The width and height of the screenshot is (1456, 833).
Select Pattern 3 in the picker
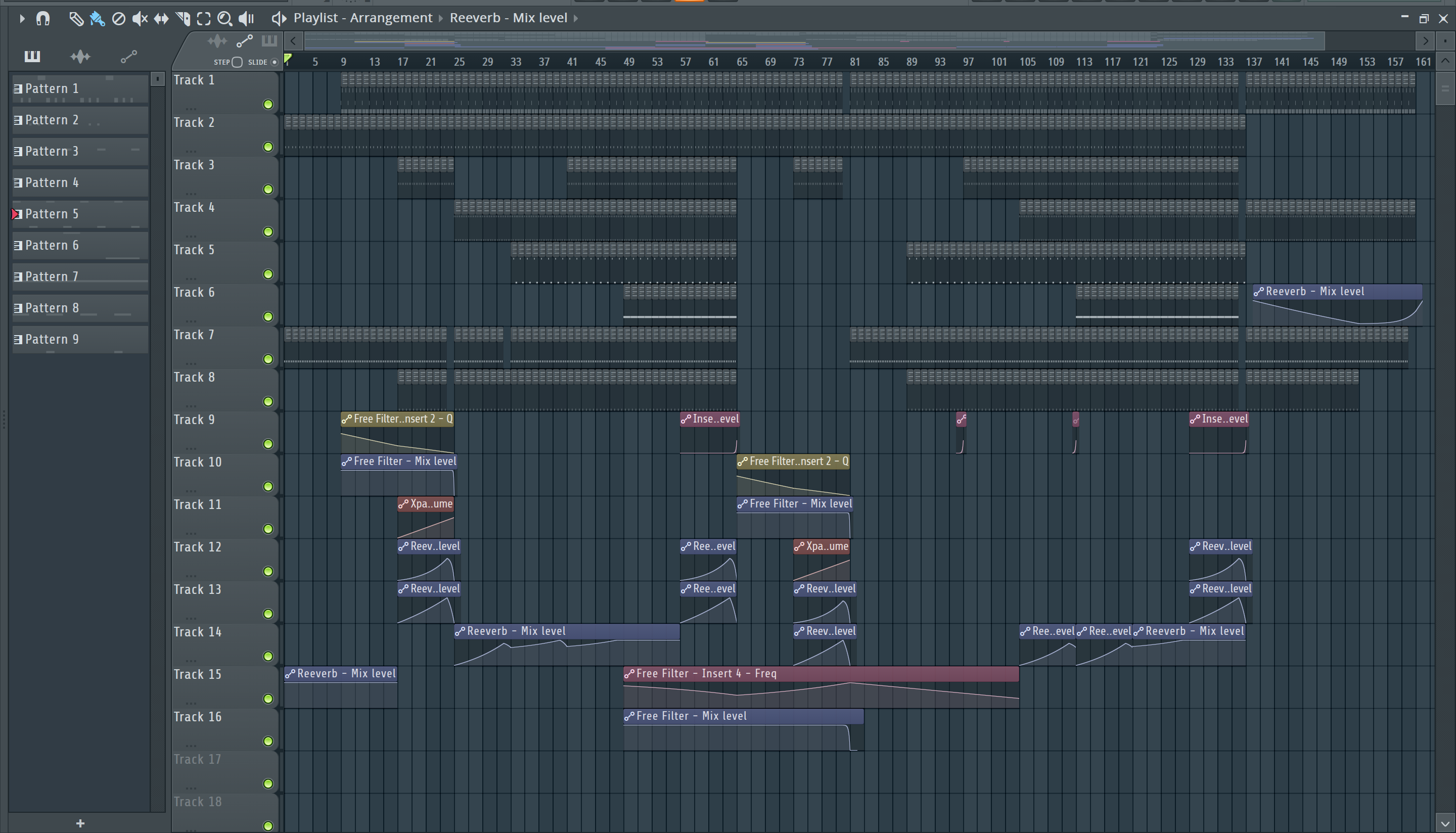(x=80, y=151)
